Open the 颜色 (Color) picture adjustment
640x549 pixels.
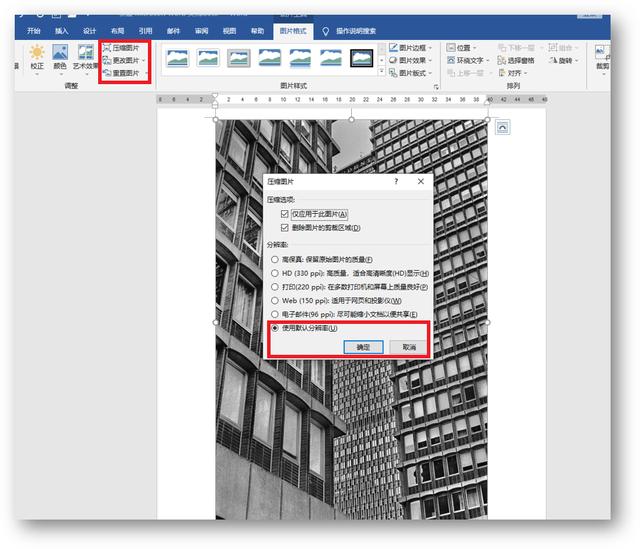pyautogui.click(x=60, y=58)
